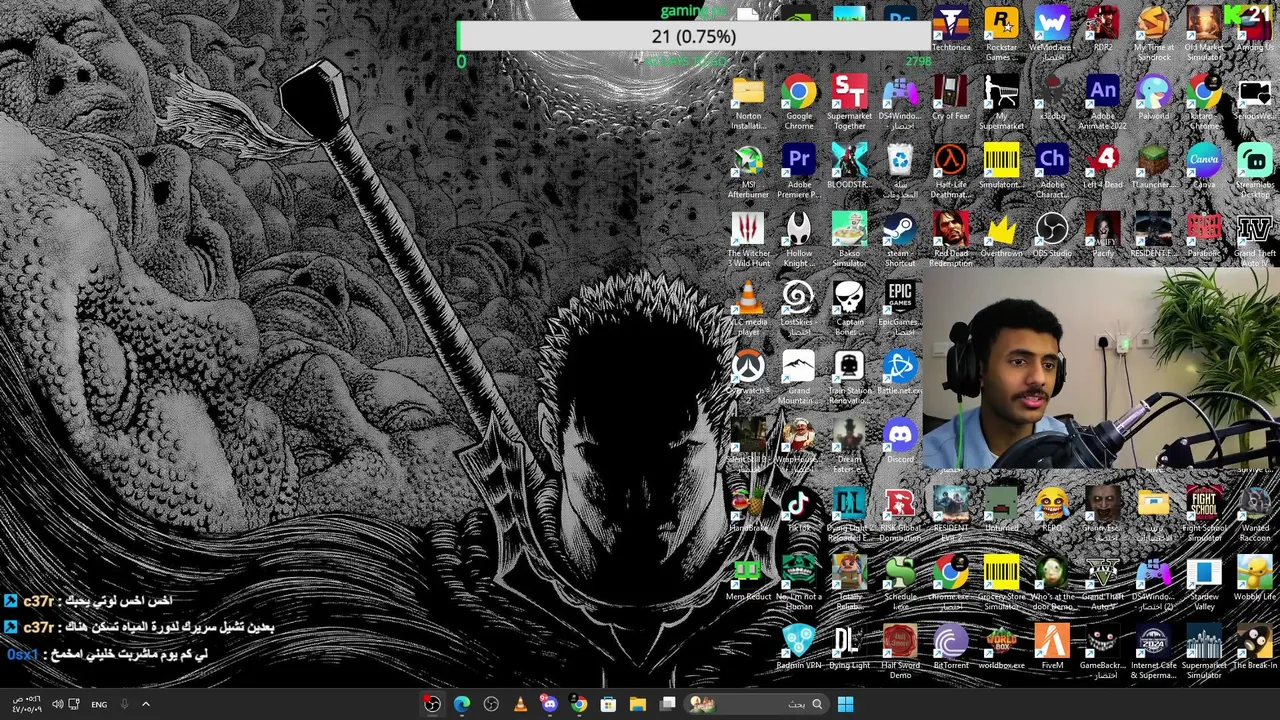This screenshot has height=720, width=1280.
Task: Open Stardew Valley desktop icon
Action: click(1204, 584)
